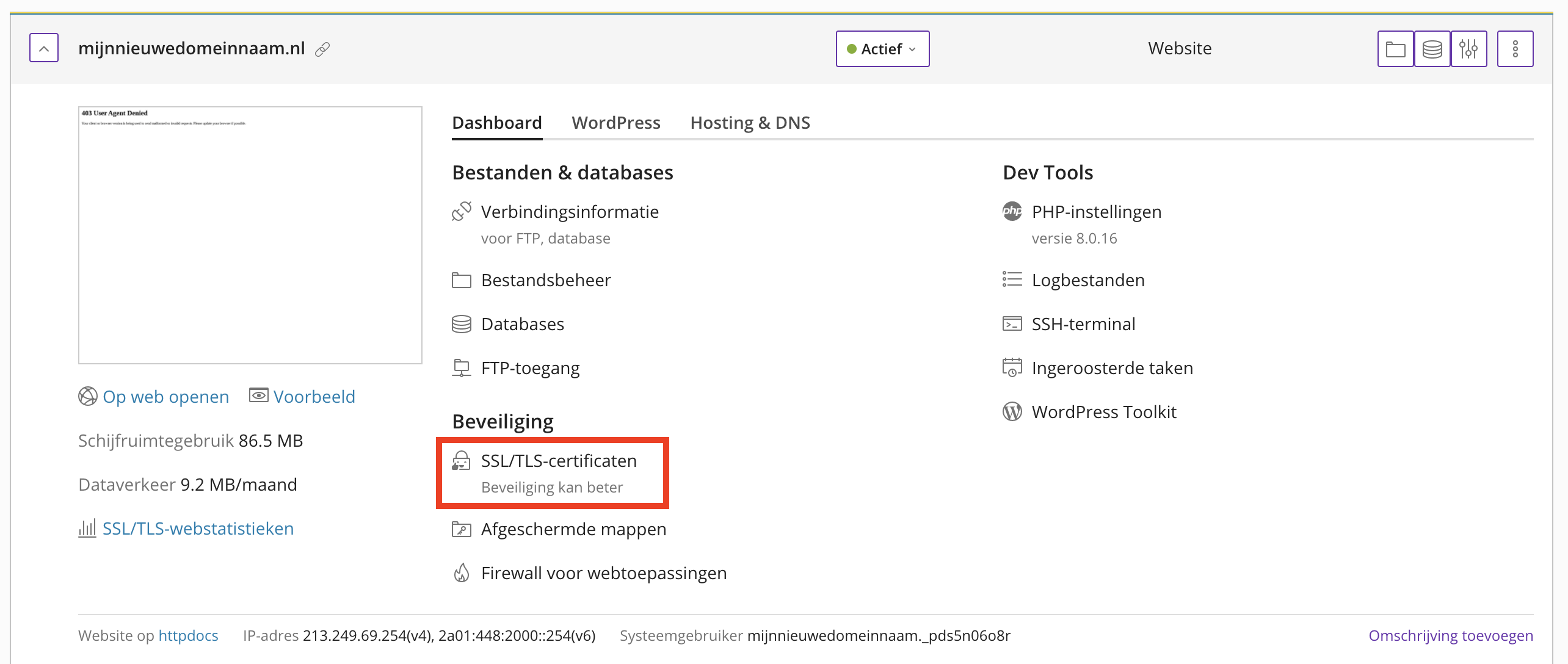Screen dimensions: 1568x664
Task: Click Op web openen link
Action: coord(165,397)
